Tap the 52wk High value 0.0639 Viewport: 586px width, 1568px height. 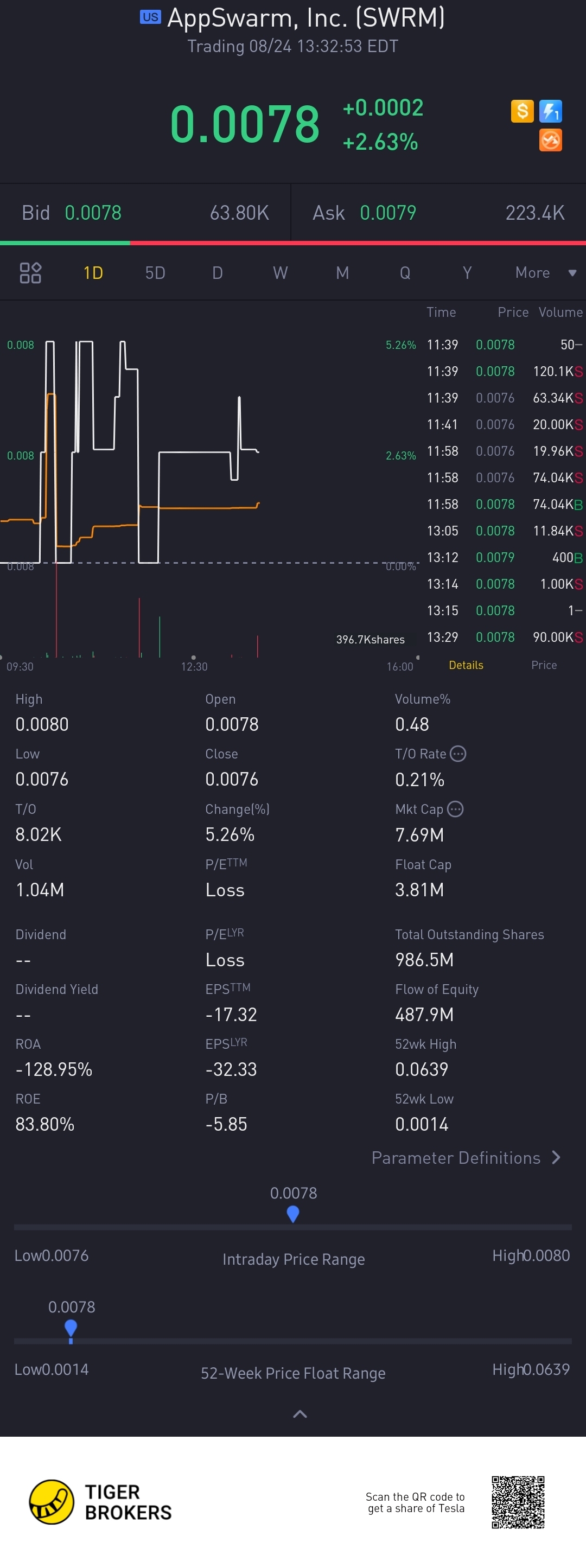[422, 1069]
